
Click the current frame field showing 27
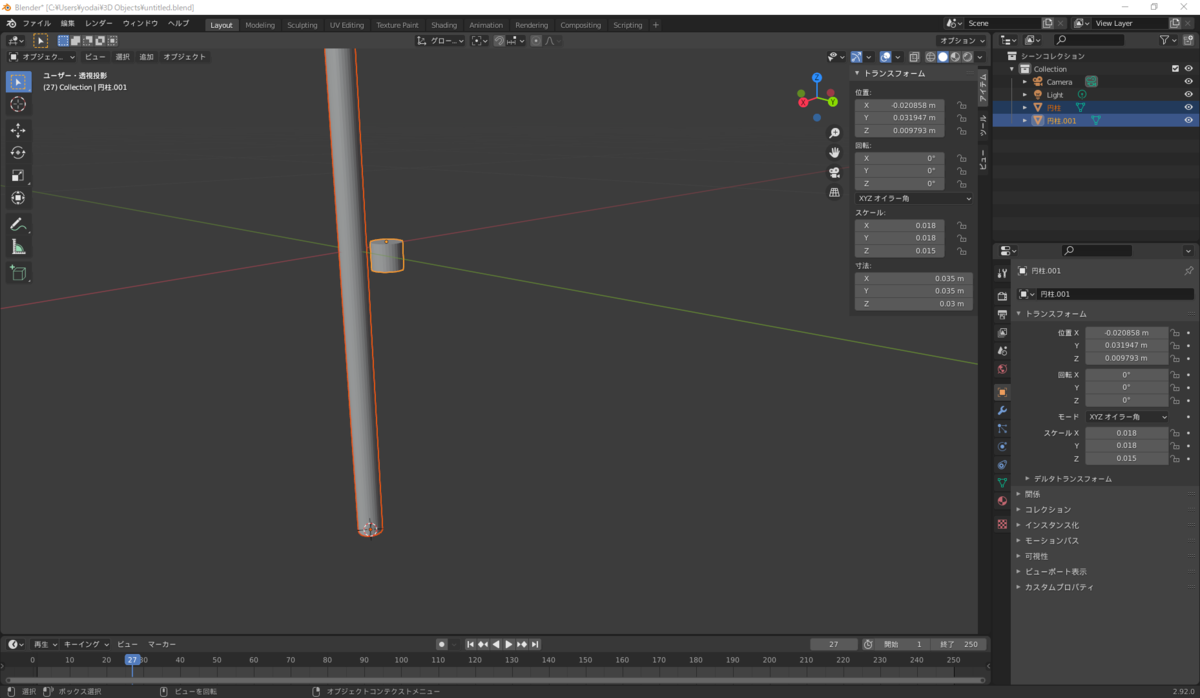pos(834,645)
